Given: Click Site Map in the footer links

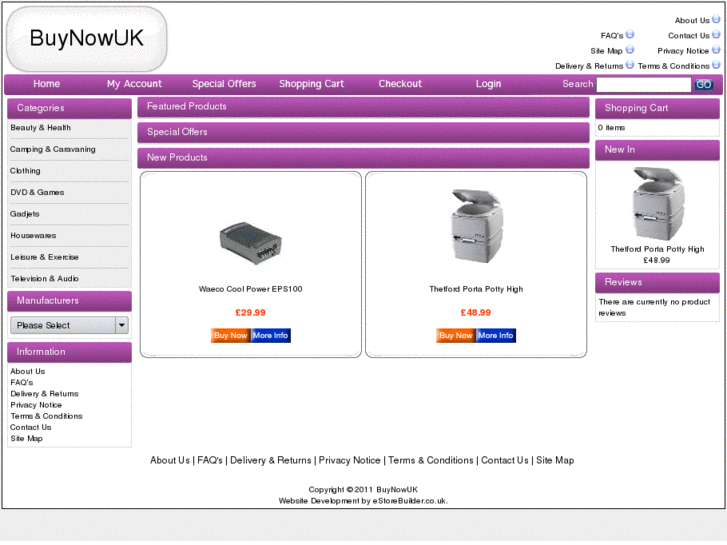Looking at the screenshot, I should point(555,461).
